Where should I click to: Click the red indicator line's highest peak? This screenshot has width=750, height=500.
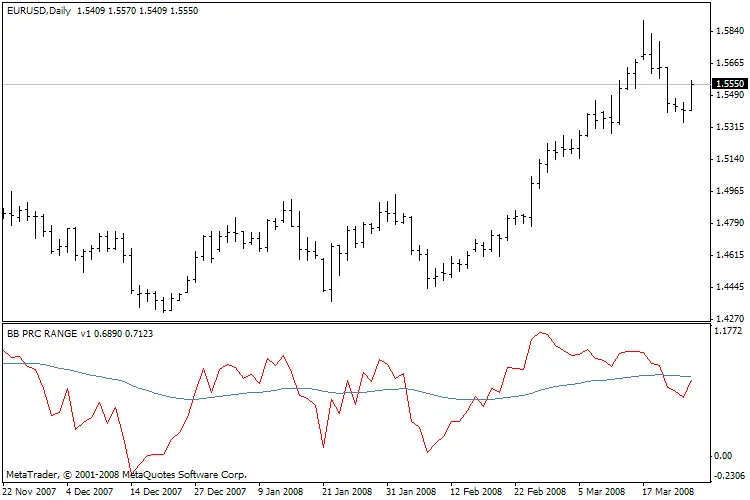pyautogui.click(x=540, y=332)
